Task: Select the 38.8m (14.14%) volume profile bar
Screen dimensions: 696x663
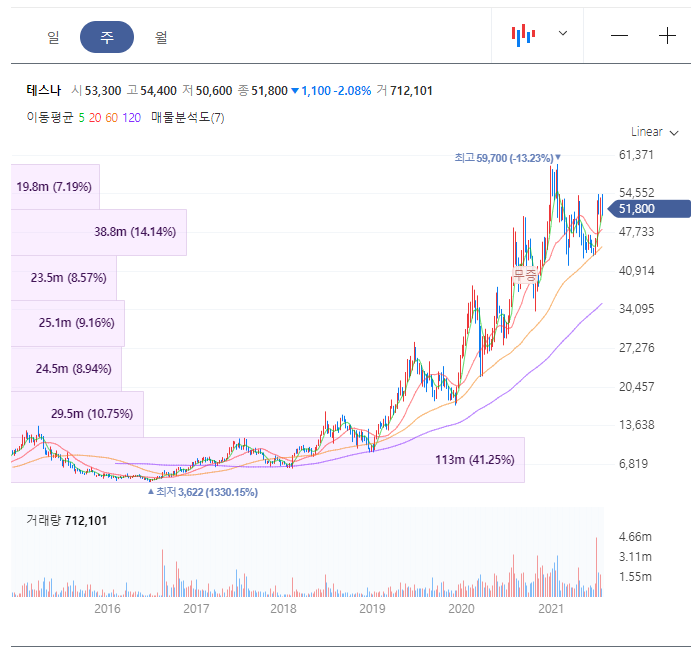Action: pos(99,232)
